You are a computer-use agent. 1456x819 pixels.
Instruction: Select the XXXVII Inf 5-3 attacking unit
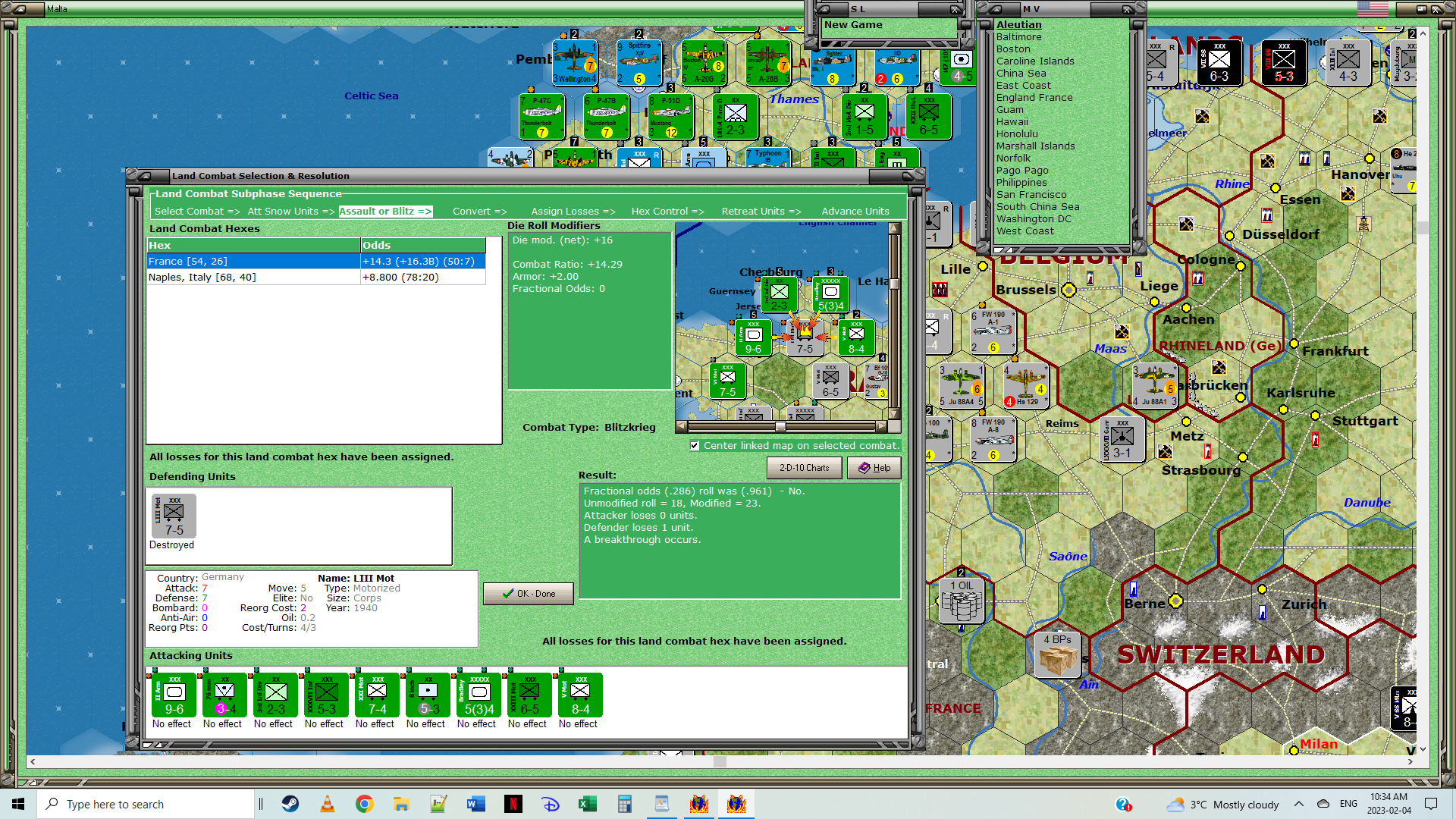[327, 695]
